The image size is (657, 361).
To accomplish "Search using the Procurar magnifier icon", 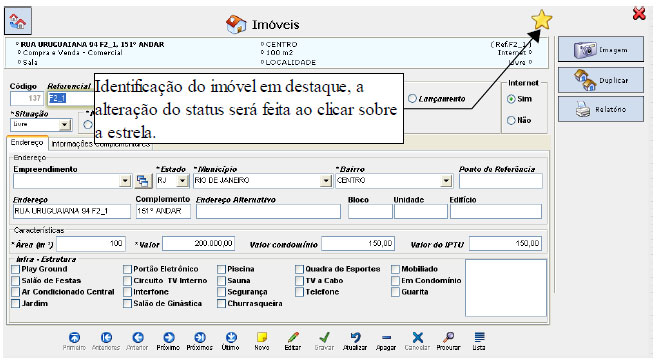I will [448, 338].
